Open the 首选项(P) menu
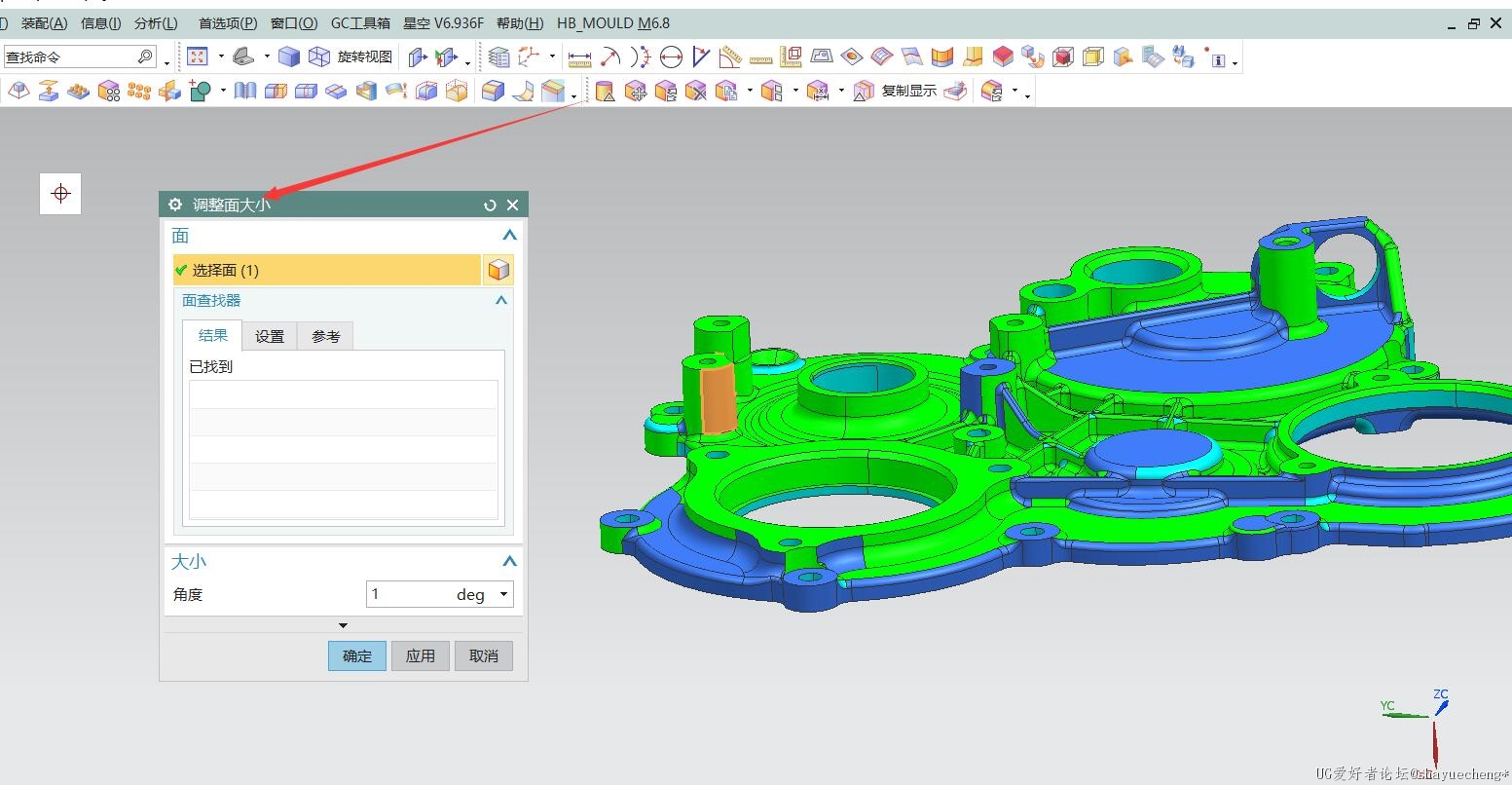 click(x=228, y=23)
